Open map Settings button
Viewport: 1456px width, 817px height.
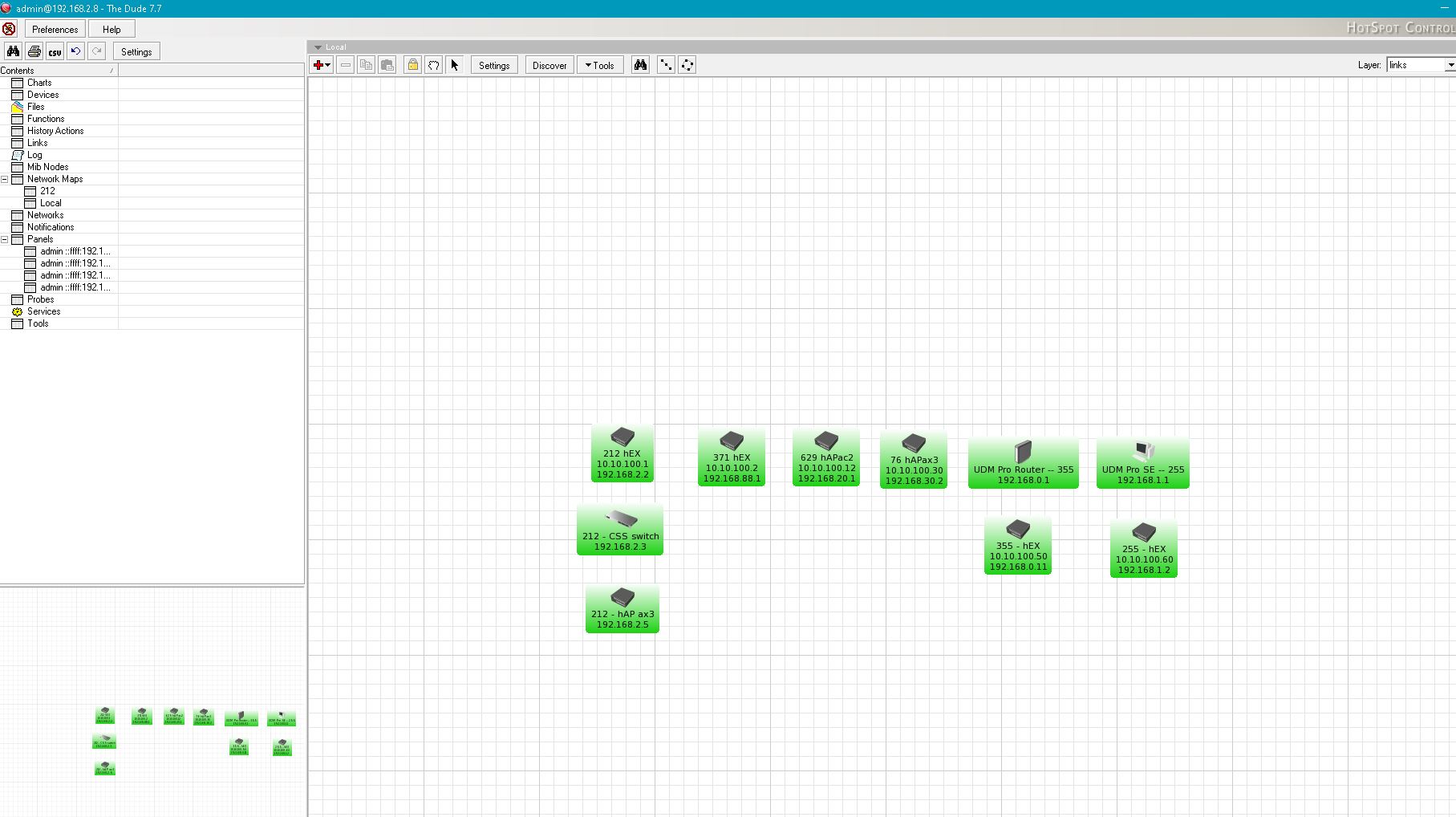point(494,65)
